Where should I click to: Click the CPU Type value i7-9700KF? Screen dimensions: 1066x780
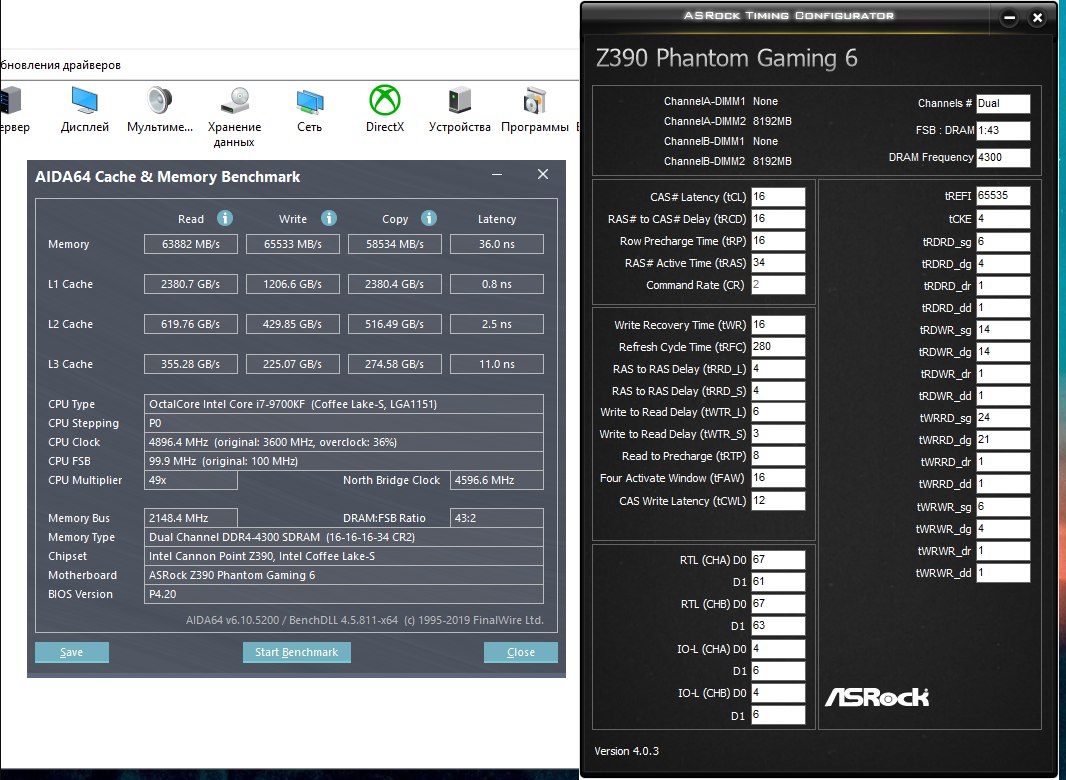coord(344,404)
